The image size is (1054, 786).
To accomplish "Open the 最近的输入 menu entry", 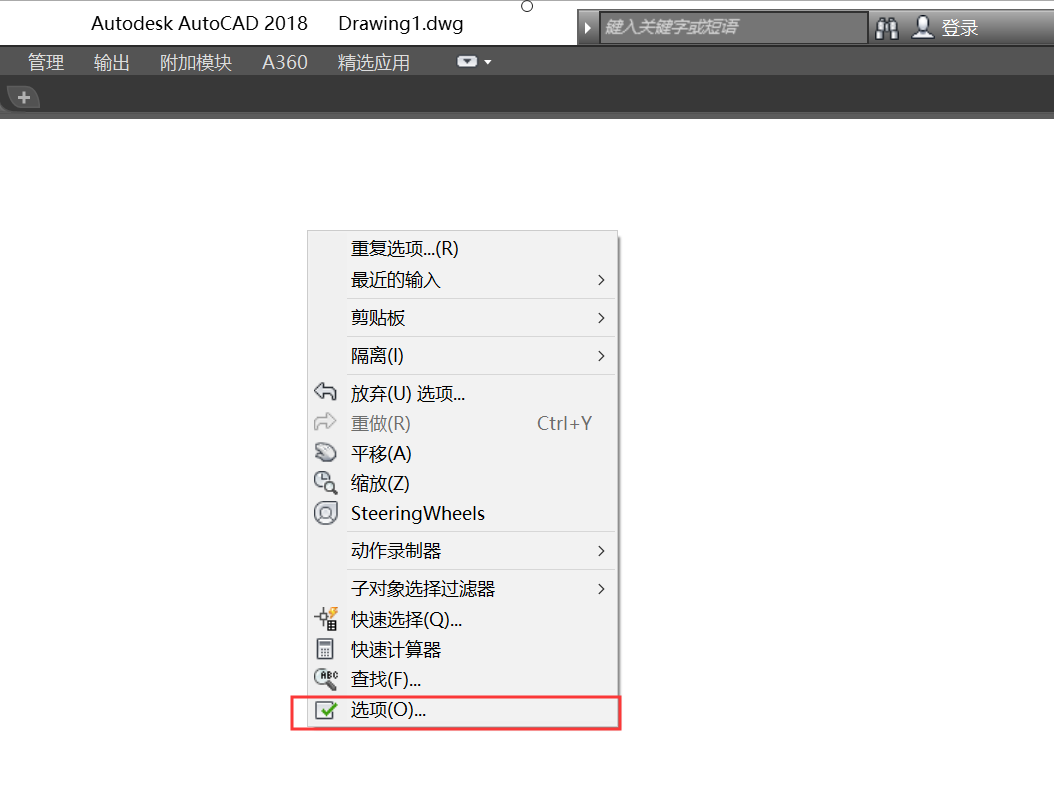I will [462, 280].
